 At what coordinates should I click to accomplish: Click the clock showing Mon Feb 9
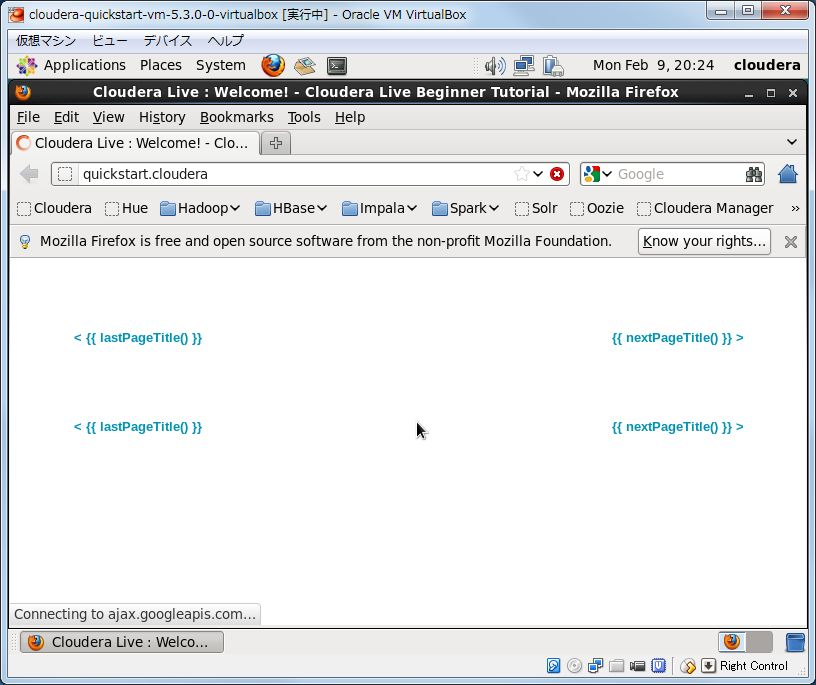coord(654,66)
